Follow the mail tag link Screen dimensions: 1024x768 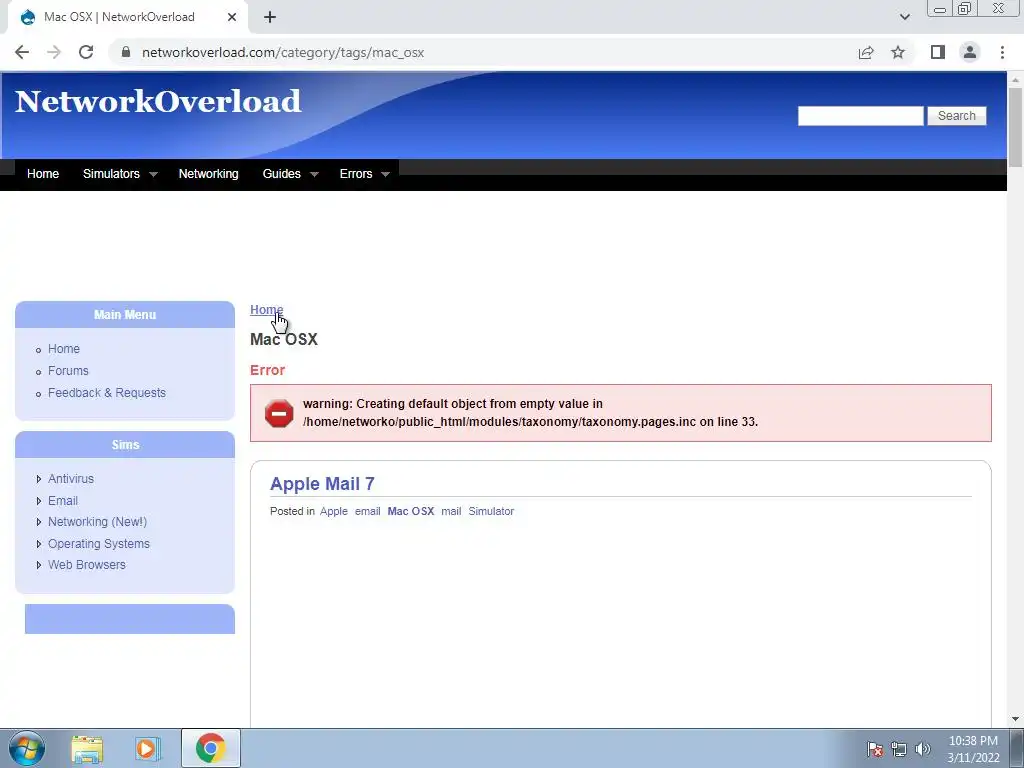point(451,511)
